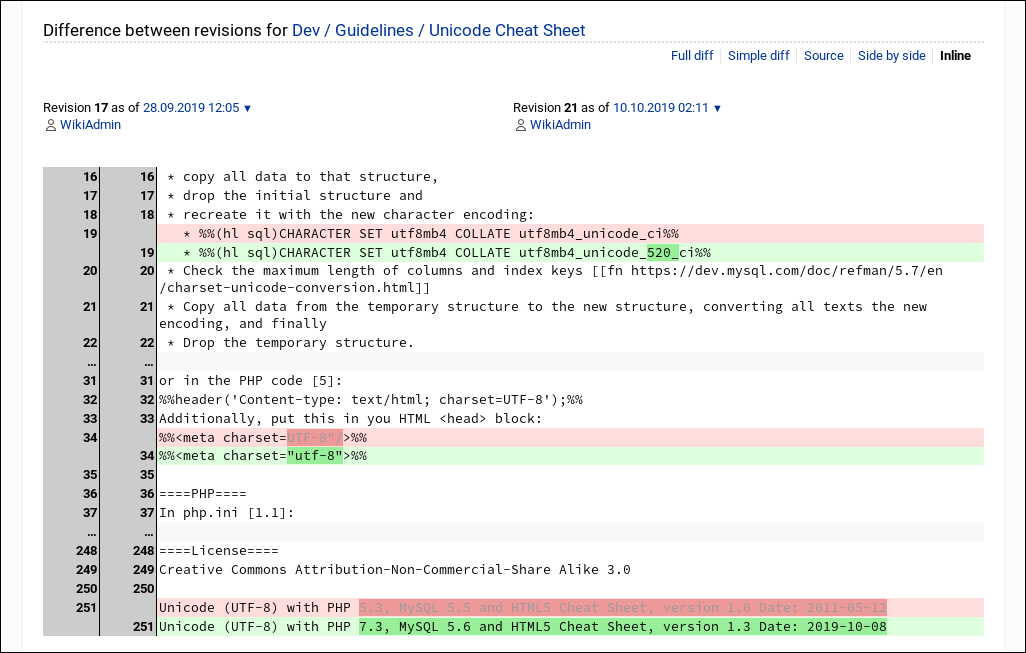
Task: Open the revision 21 date dropdown arrow
Action: pos(718,107)
